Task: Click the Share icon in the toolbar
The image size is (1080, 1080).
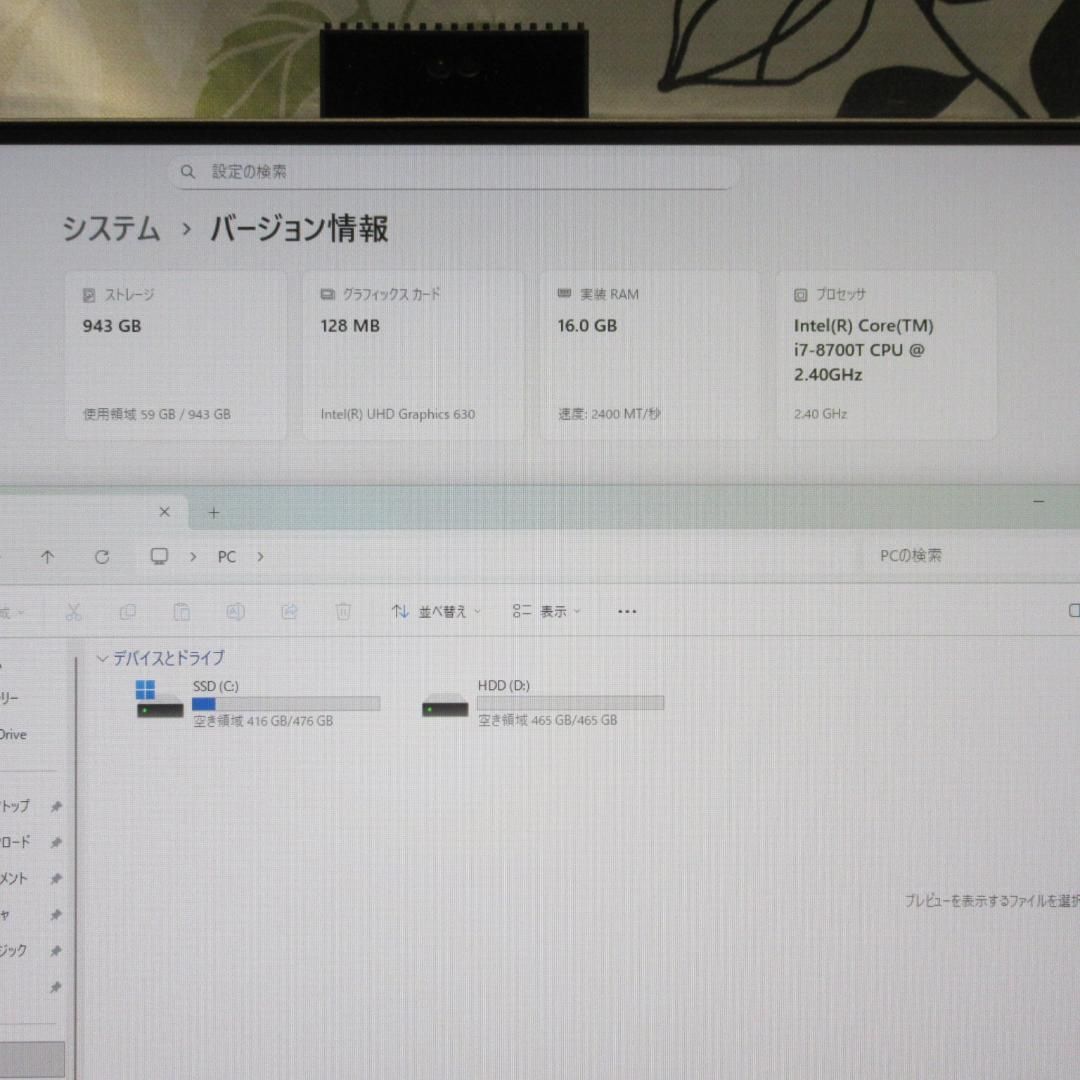Action: [x=289, y=611]
